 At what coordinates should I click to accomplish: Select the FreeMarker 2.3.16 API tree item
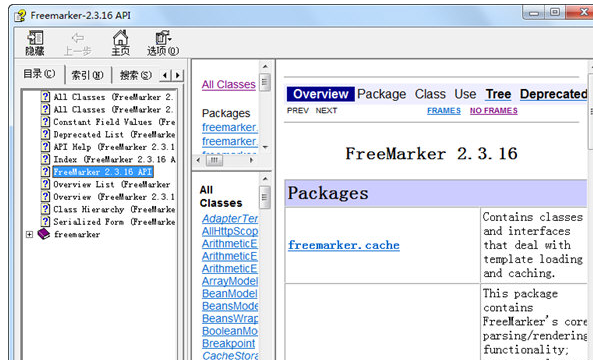(102, 172)
